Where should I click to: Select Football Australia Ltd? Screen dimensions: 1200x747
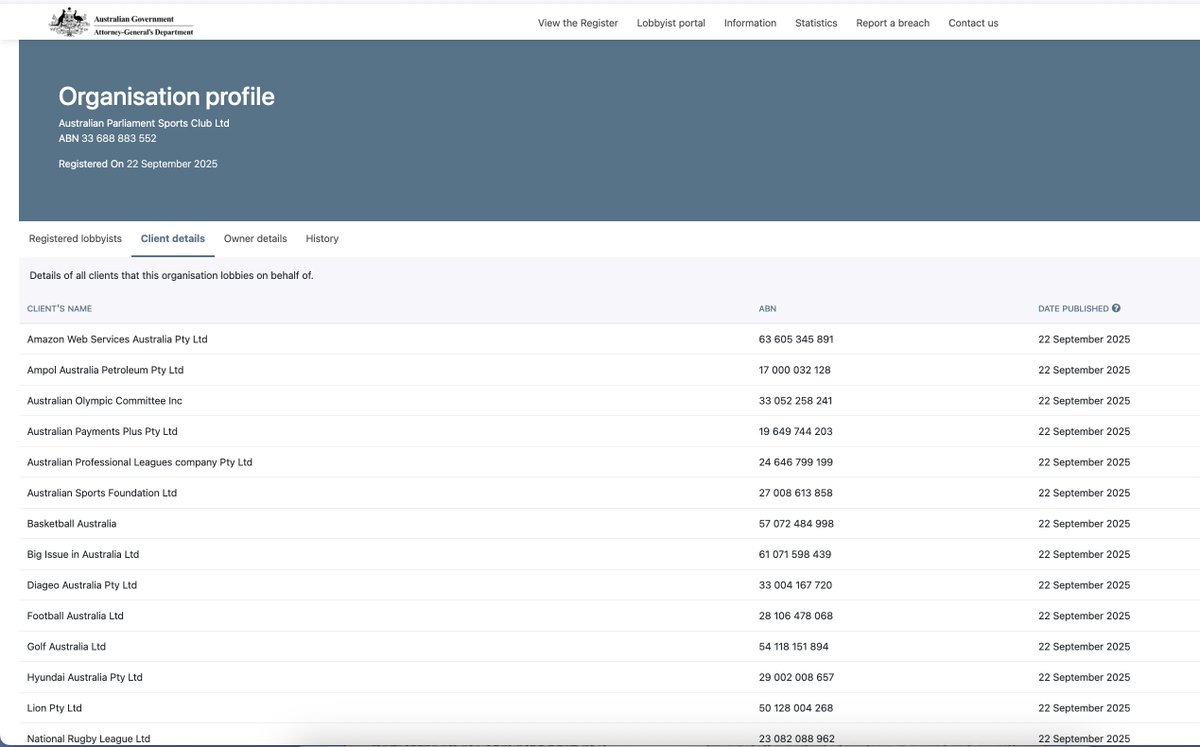pos(75,616)
